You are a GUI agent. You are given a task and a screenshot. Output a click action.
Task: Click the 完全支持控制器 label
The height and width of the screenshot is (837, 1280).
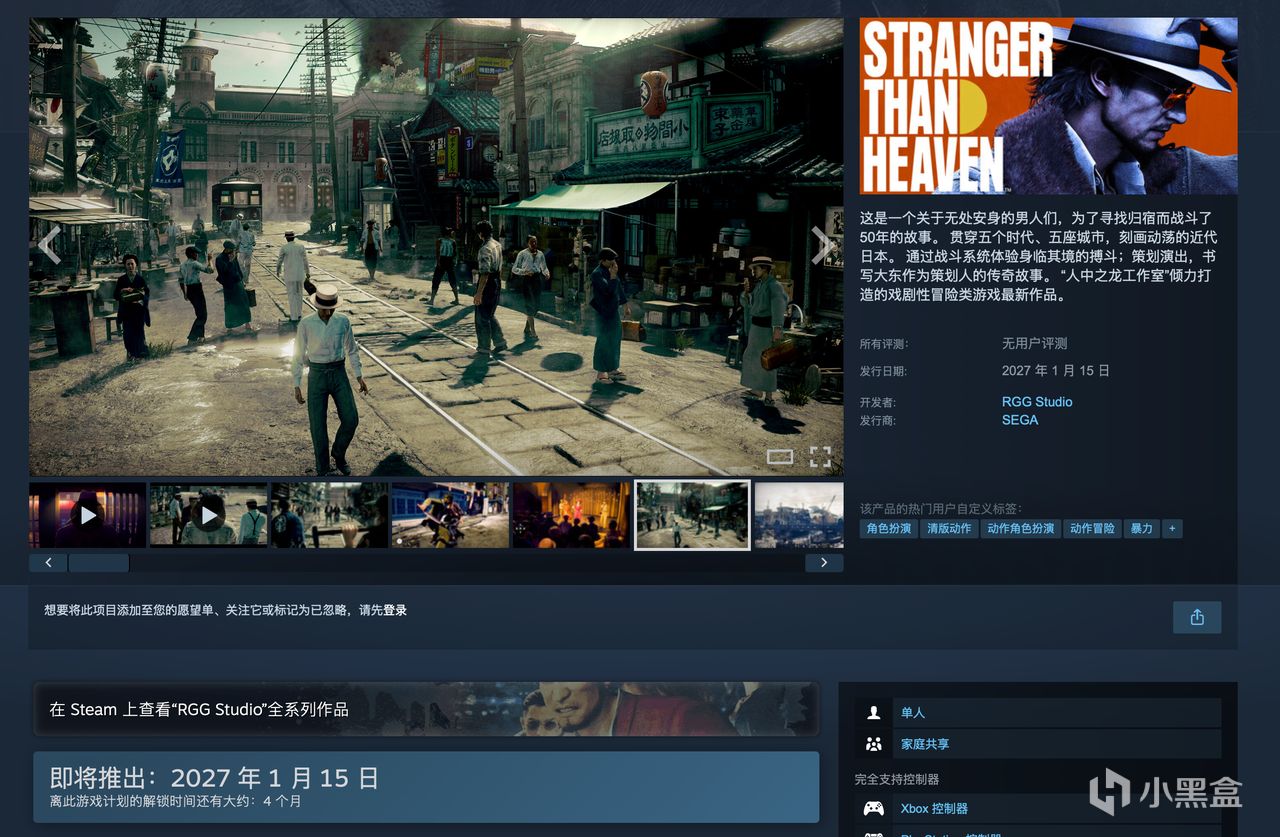pos(897,779)
